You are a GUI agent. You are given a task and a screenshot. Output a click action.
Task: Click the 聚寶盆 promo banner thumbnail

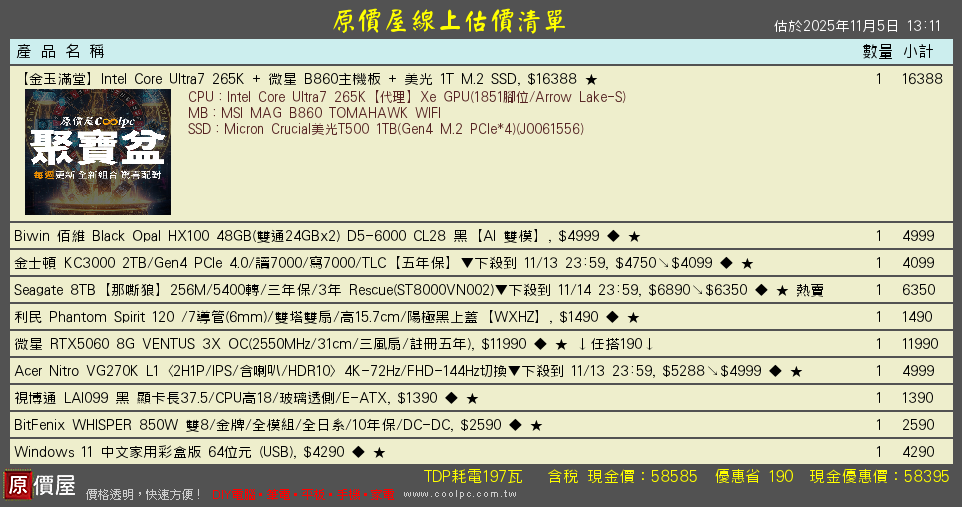pos(98,152)
